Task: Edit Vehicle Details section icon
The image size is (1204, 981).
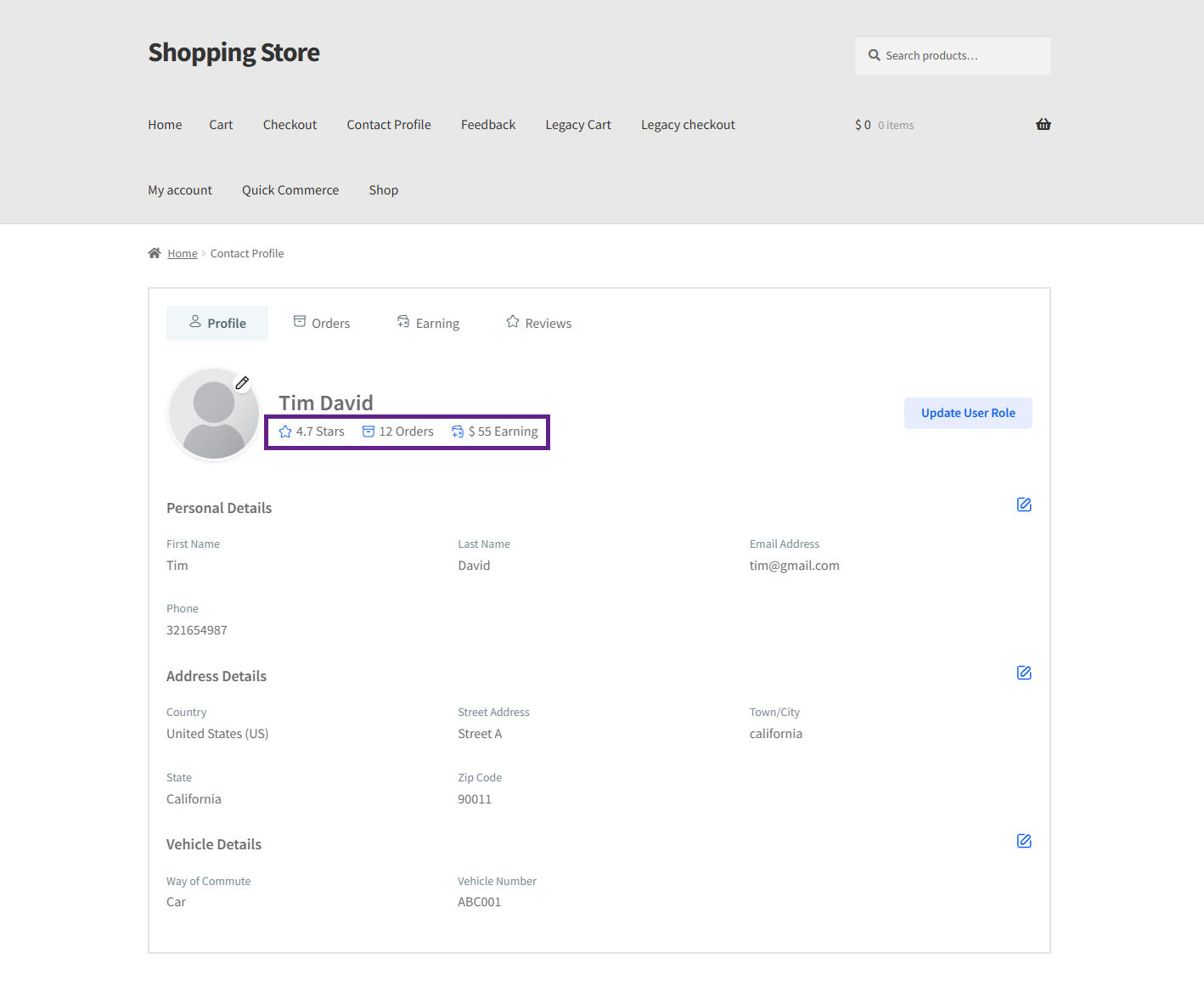Action: (1024, 841)
